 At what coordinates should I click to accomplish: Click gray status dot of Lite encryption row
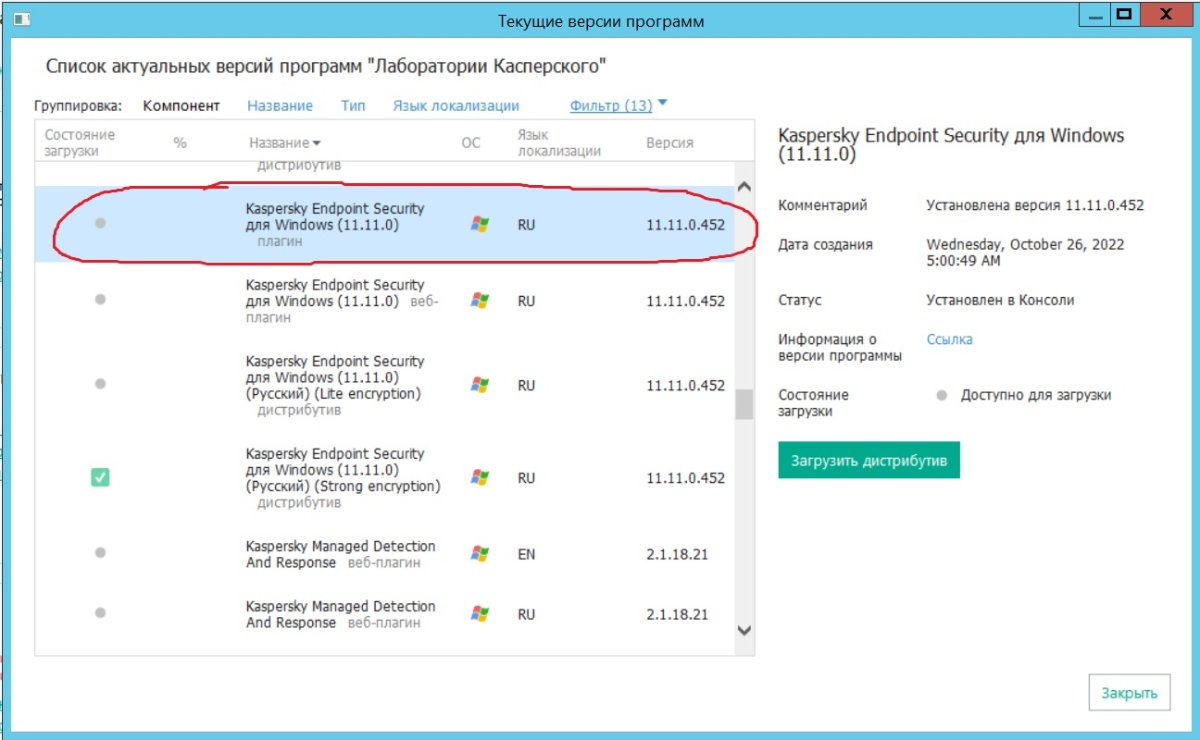[x=100, y=384]
